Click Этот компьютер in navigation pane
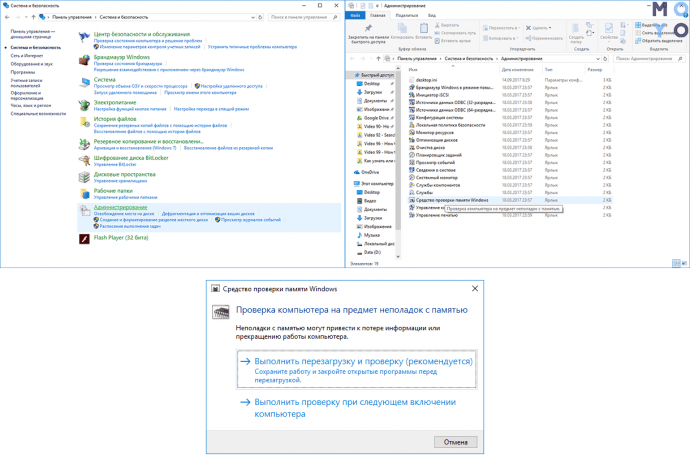Viewport: 690px width, 466px height. tap(374, 183)
